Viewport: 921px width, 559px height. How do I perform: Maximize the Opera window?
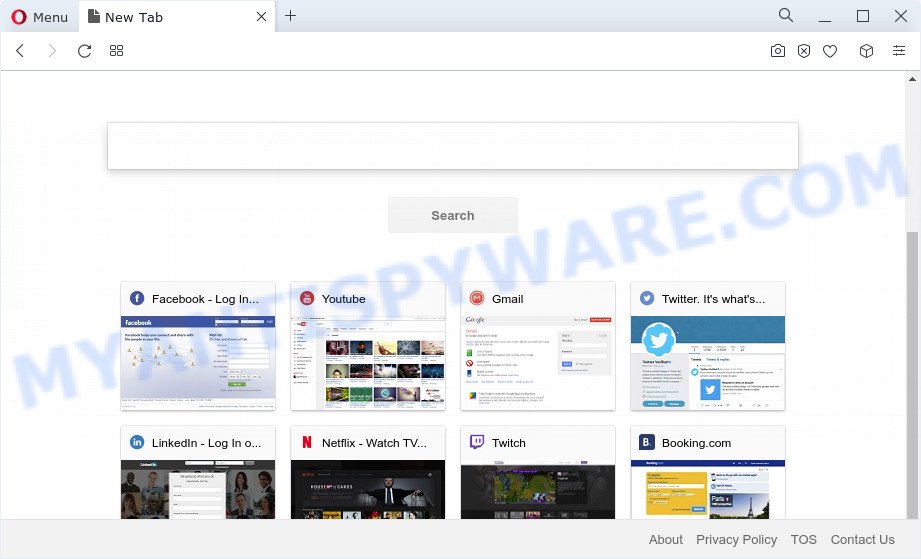click(863, 16)
